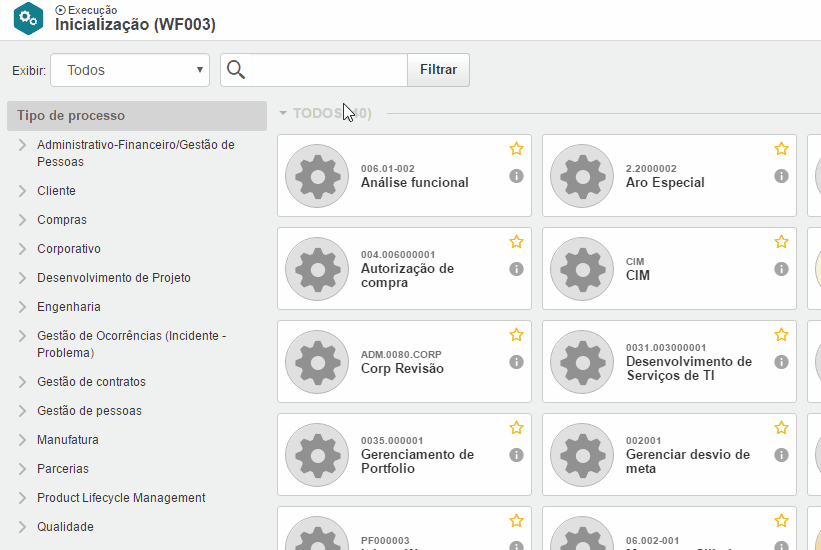The width and height of the screenshot is (821, 550).
Task: Open info for Autorização de compra process
Action: click(x=516, y=269)
